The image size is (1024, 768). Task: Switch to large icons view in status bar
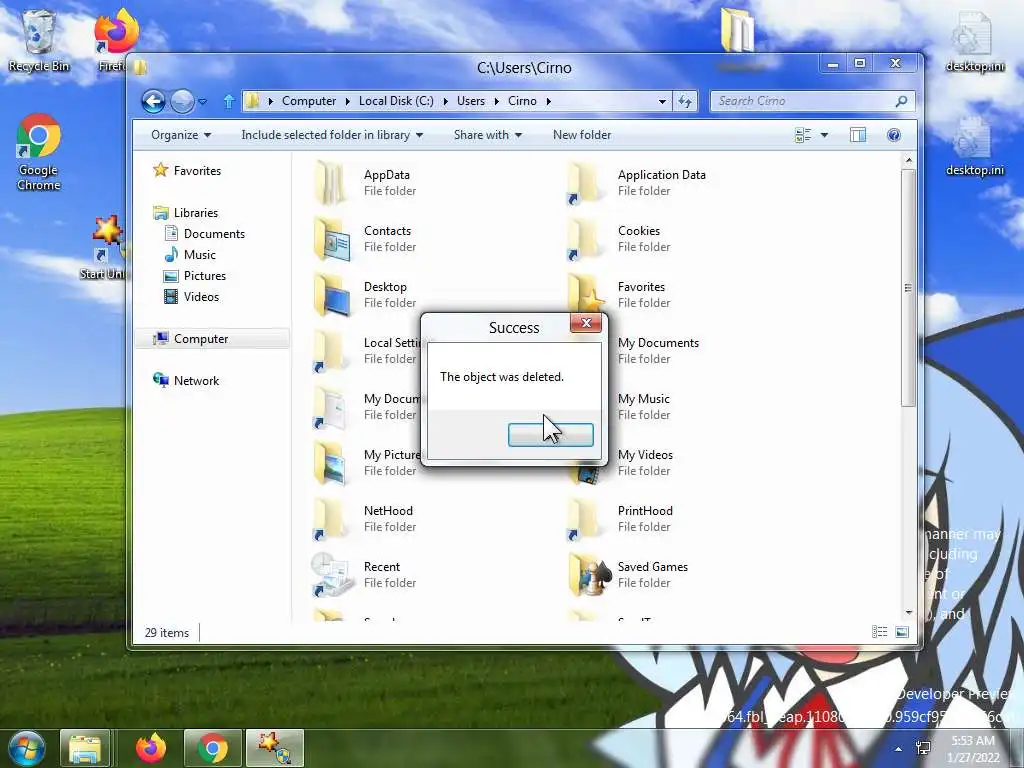point(902,632)
